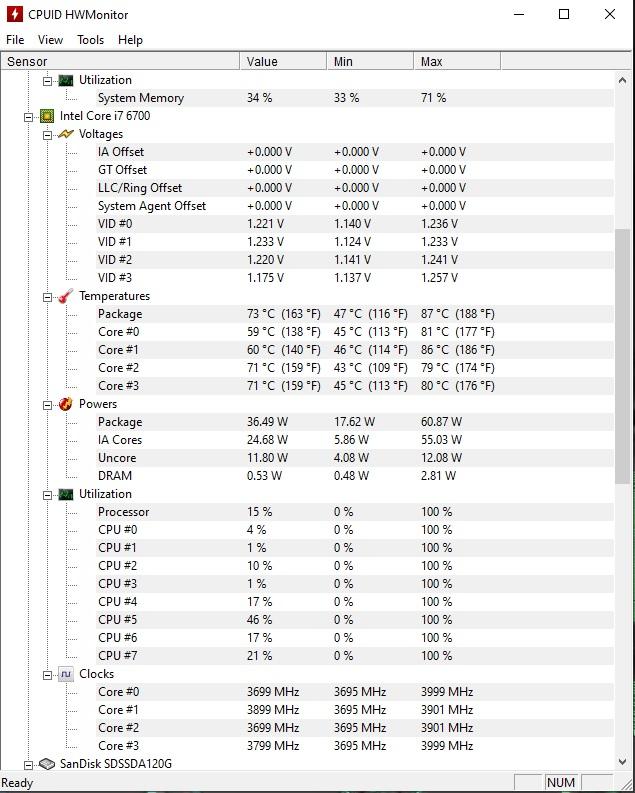Collapse the Clocks section
This screenshot has width=635, height=793.
(x=48, y=675)
